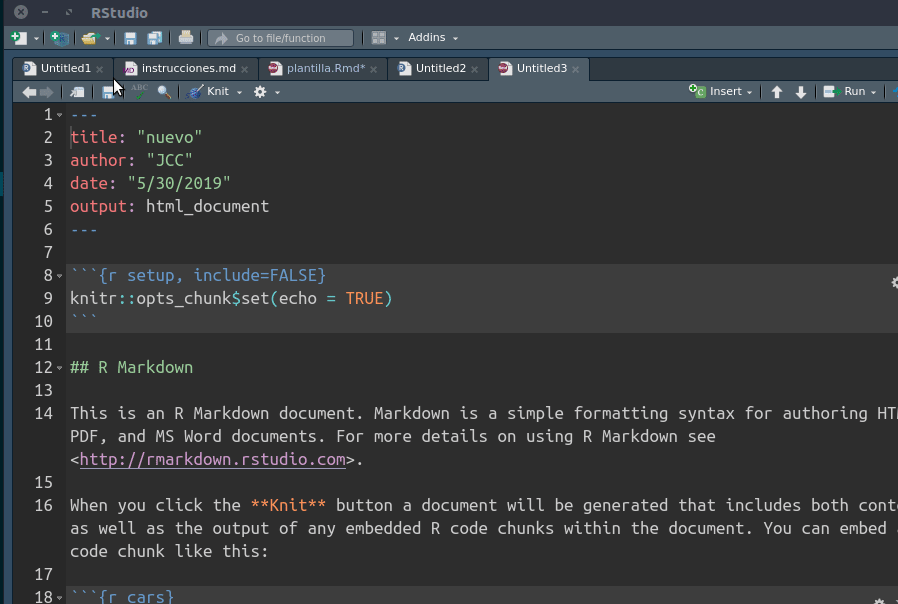Close the Untitled2 tab
Viewport: 898px width, 604px height.
coord(475,69)
